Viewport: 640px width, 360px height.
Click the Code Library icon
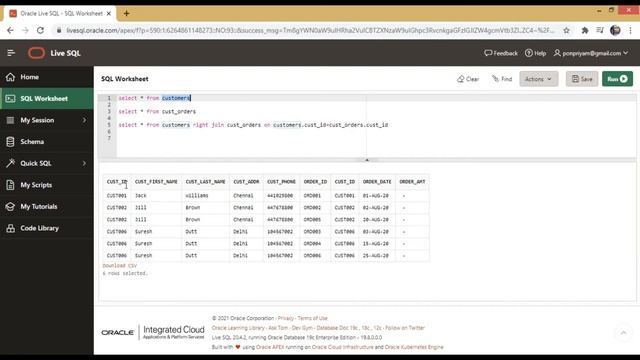pos(11,228)
